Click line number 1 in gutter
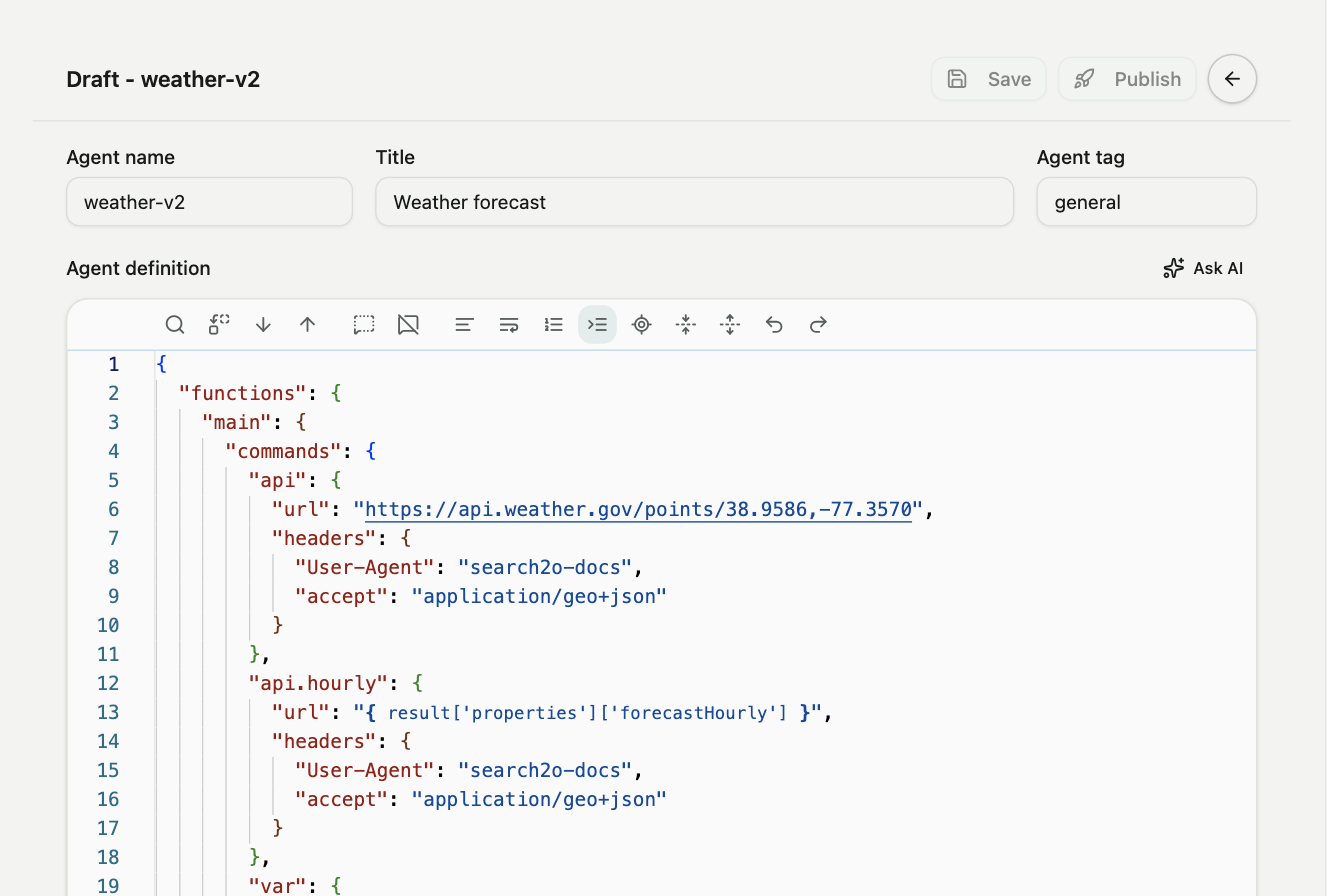The width and height of the screenshot is (1327, 896). [x=113, y=364]
